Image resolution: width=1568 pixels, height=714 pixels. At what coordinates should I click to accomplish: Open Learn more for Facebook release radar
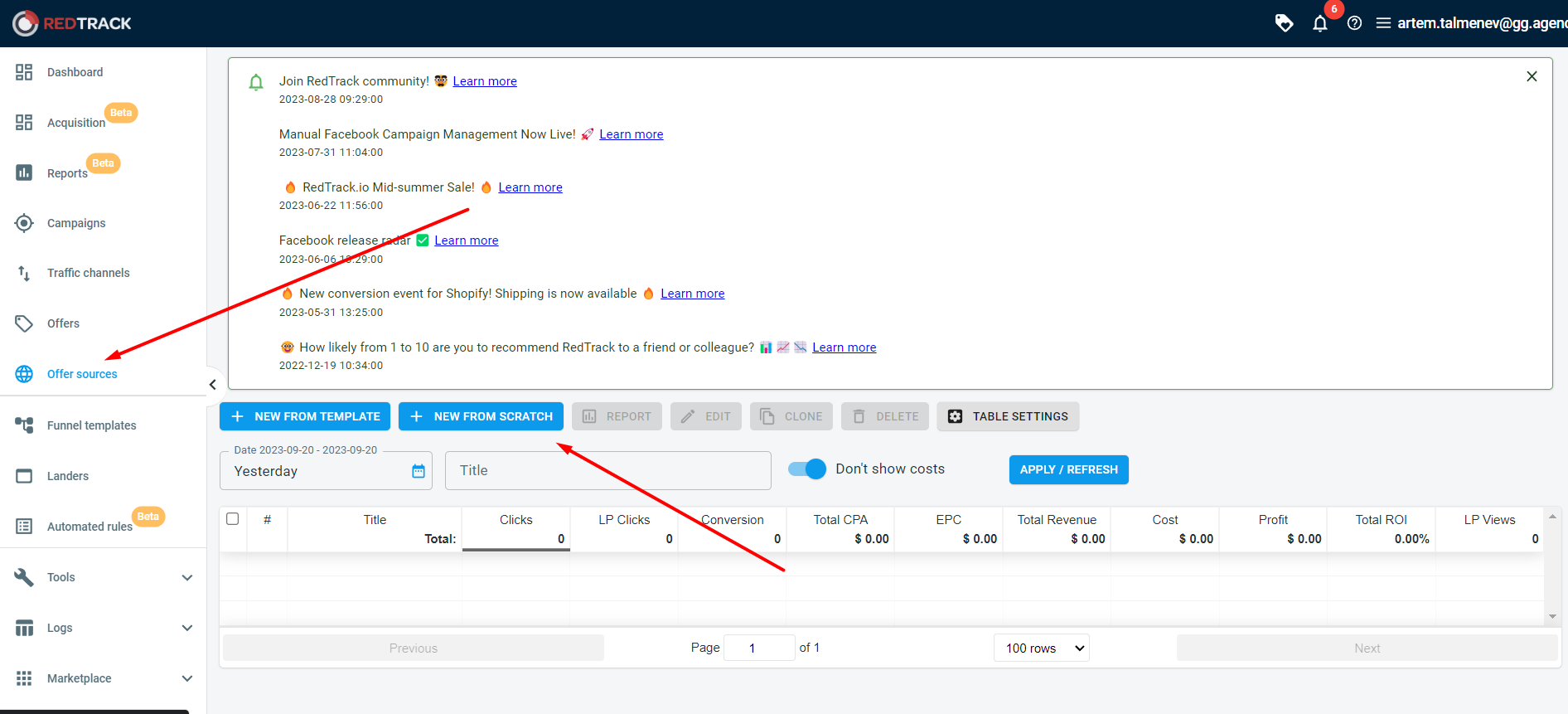467,240
